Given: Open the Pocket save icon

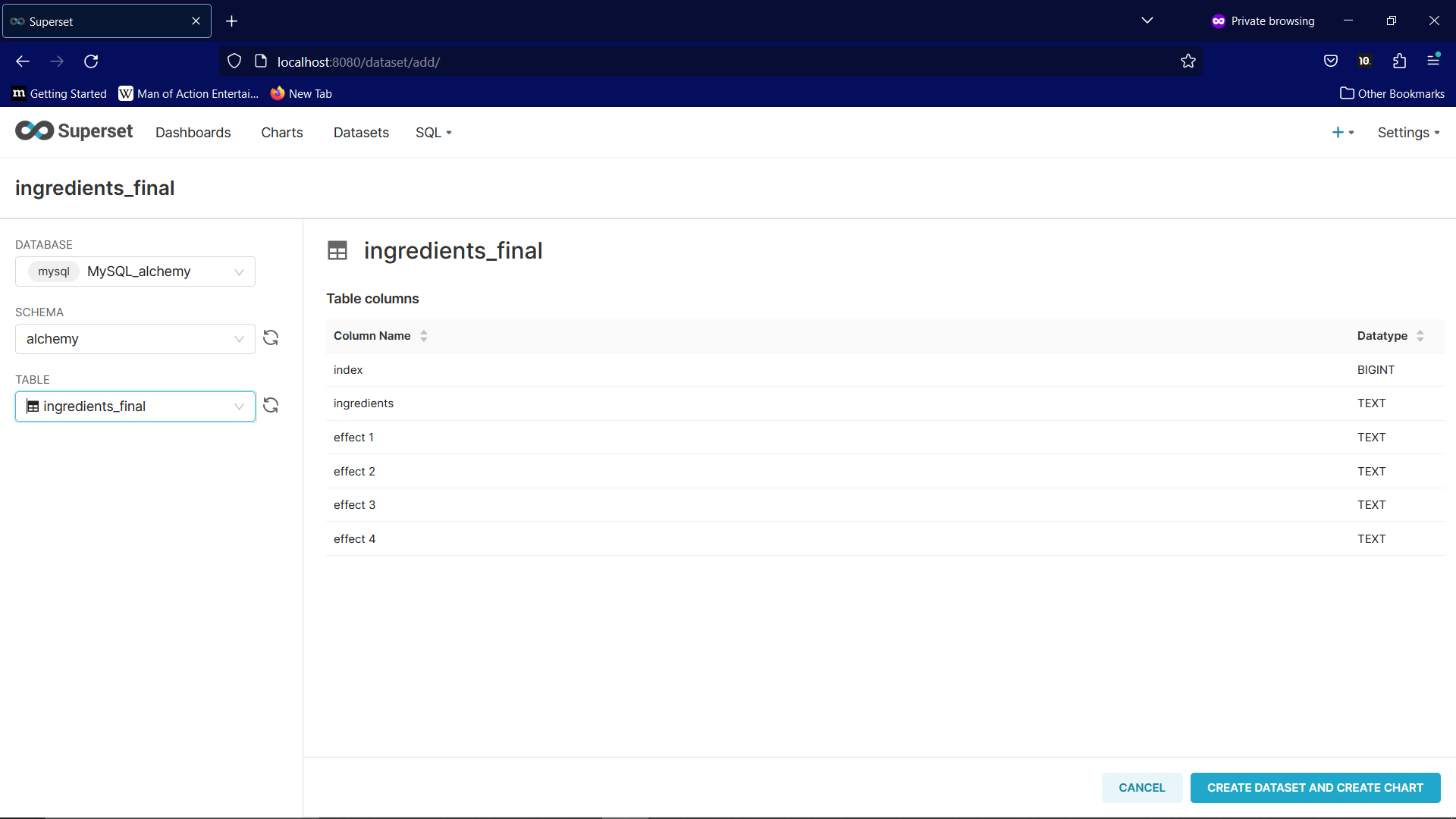Looking at the screenshot, I should tap(1330, 61).
